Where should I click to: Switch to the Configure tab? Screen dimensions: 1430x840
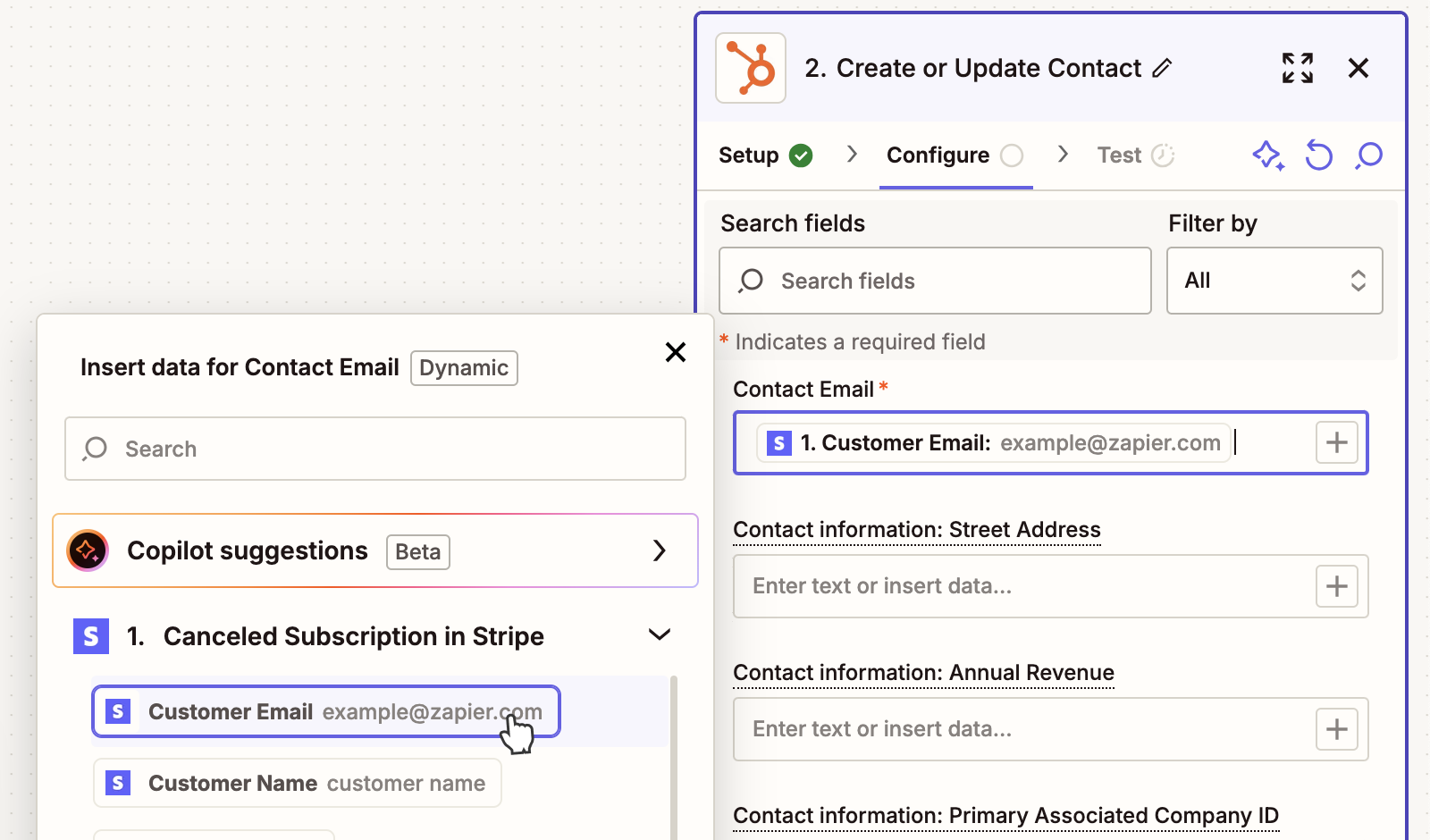(955, 155)
